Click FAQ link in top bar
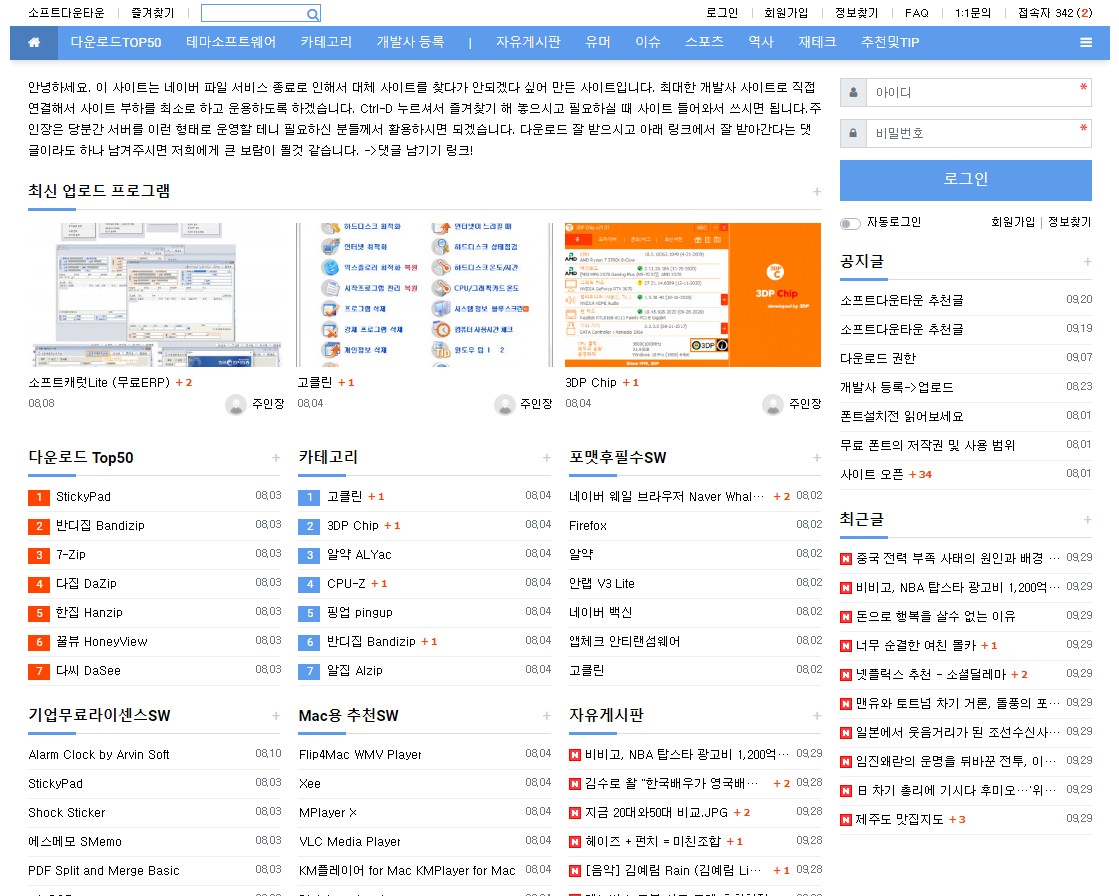Viewport: 1119px width, 896px height. [x=916, y=13]
